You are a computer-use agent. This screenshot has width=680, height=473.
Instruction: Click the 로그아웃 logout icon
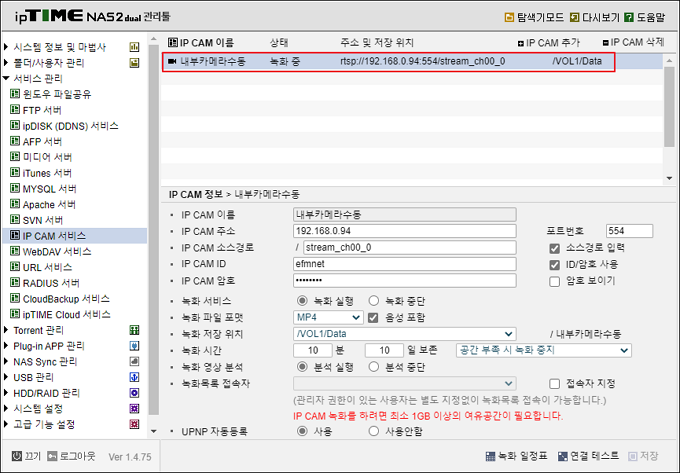[52, 456]
